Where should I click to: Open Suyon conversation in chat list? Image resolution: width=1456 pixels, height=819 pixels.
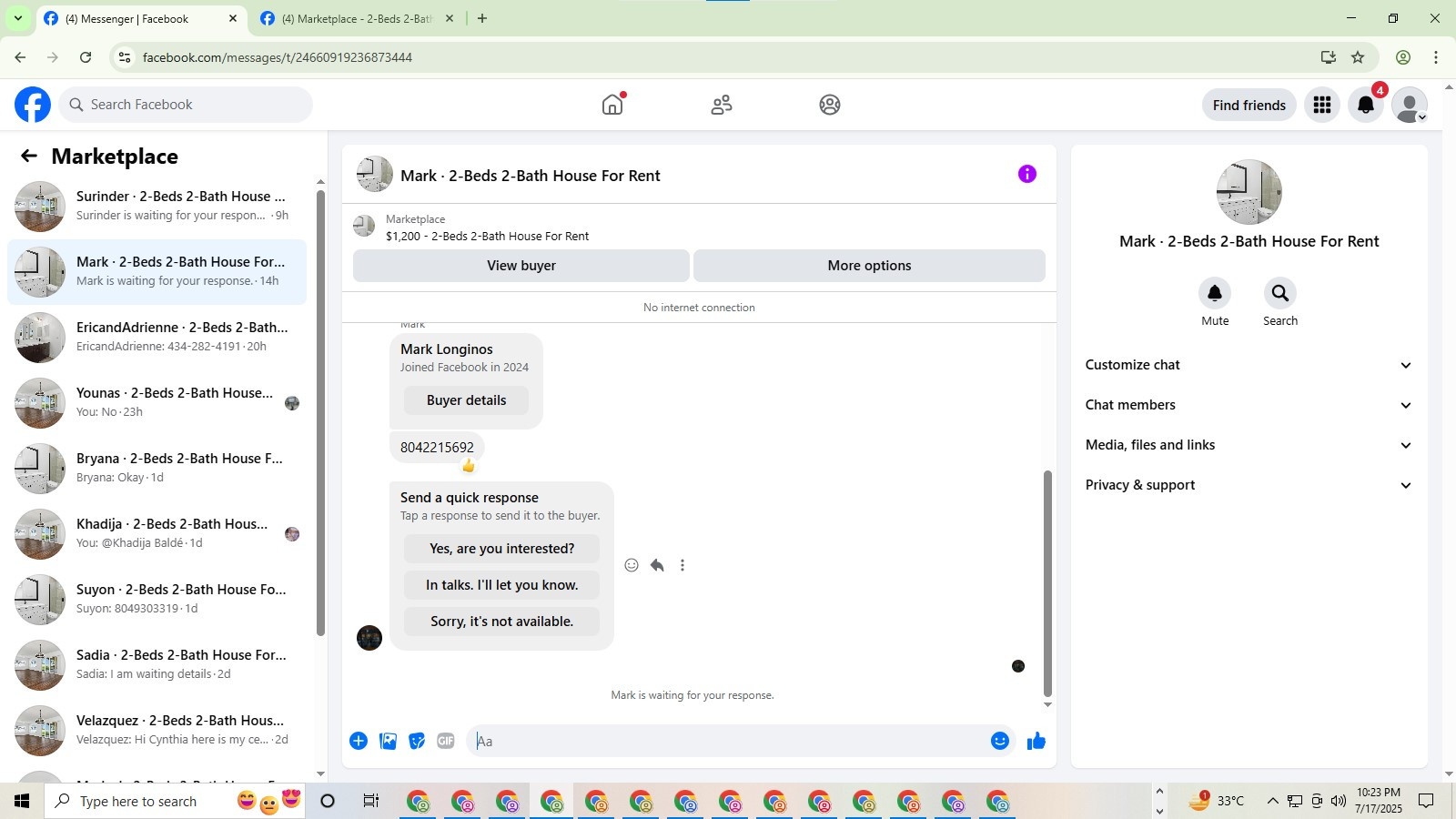click(157, 600)
